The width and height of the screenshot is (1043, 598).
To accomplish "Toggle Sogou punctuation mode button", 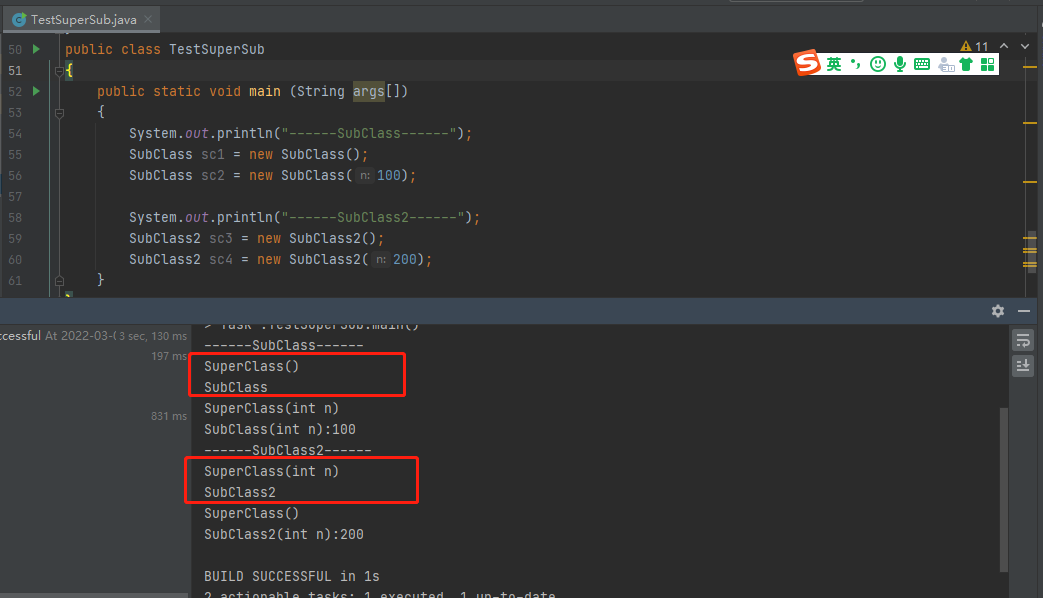I will coord(855,64).
